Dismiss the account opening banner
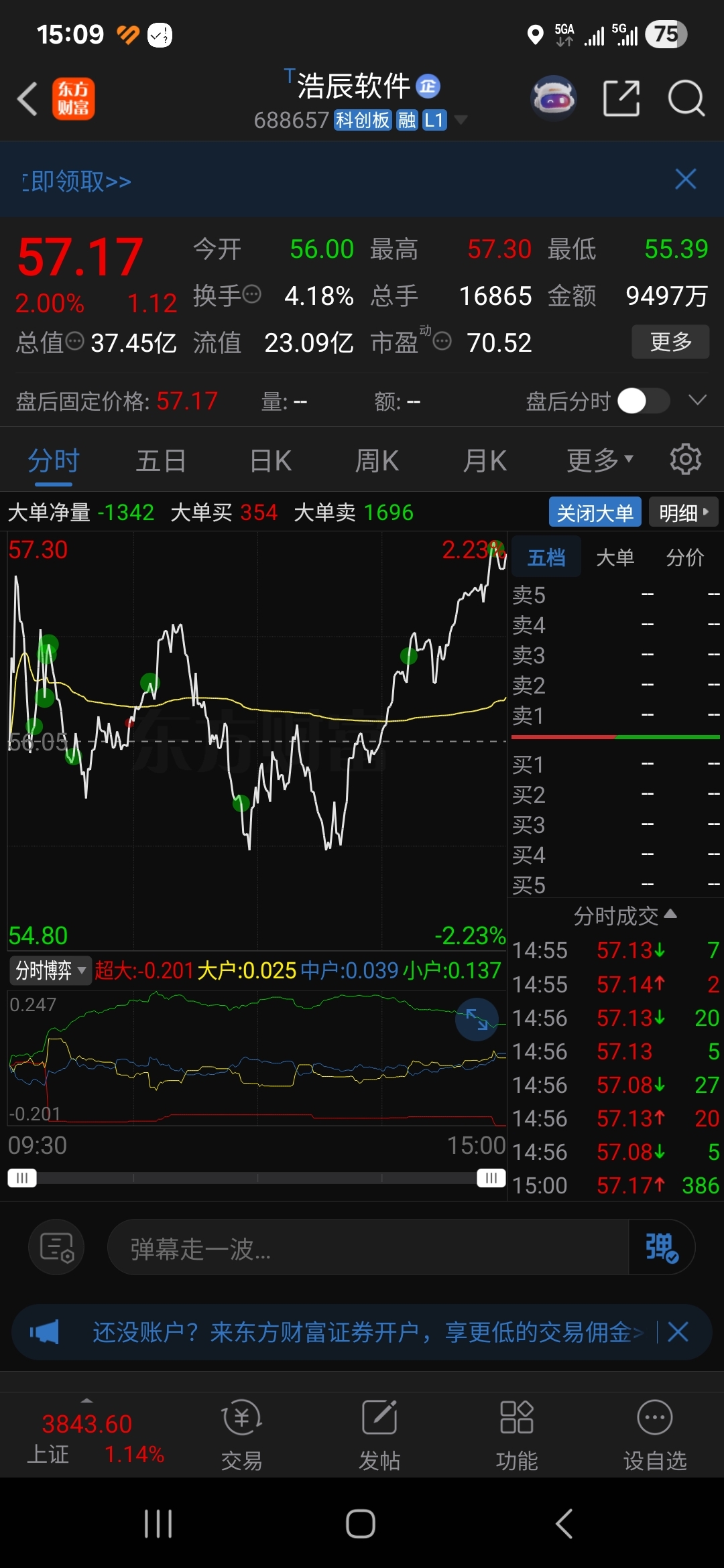The width and height of the screenshot is (724, 1568). coord(678,1331)
